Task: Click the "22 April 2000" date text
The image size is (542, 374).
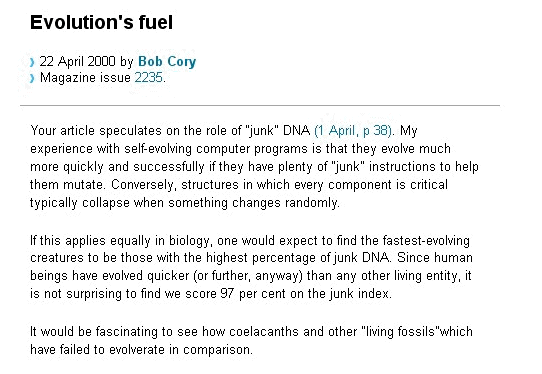Action: 77,62
